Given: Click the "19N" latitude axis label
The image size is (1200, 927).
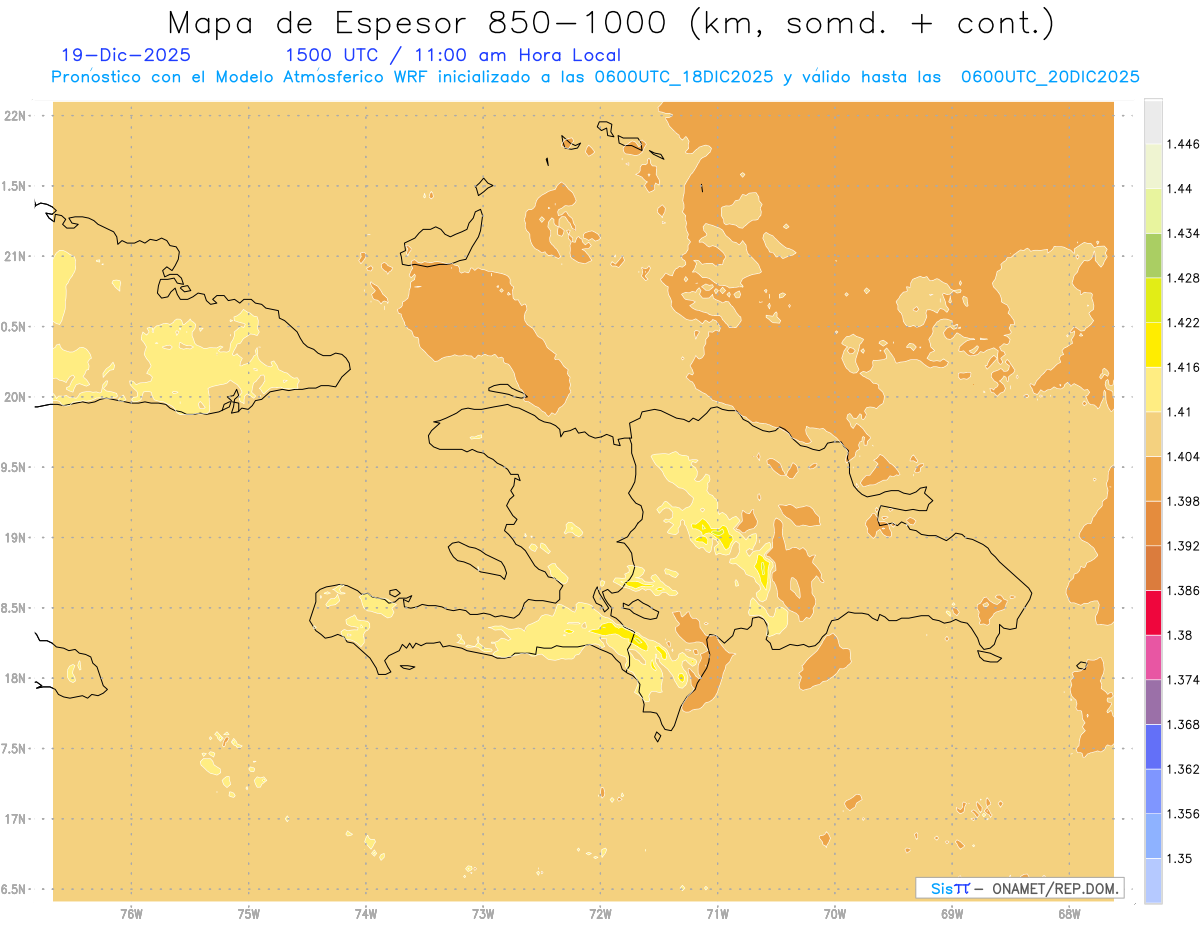Looking at the screenshot, I should click(17, 538).
